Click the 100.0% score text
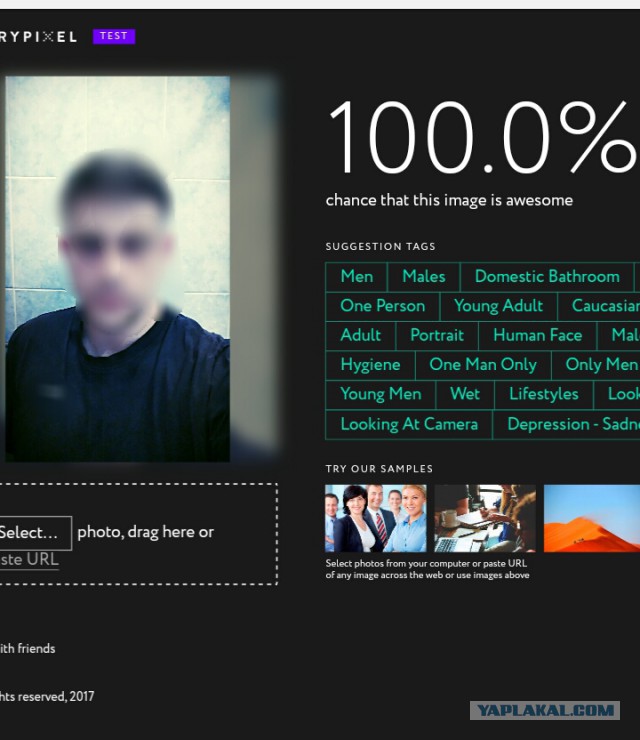This screenshot has height=740, width=640. tap(482, 137)
